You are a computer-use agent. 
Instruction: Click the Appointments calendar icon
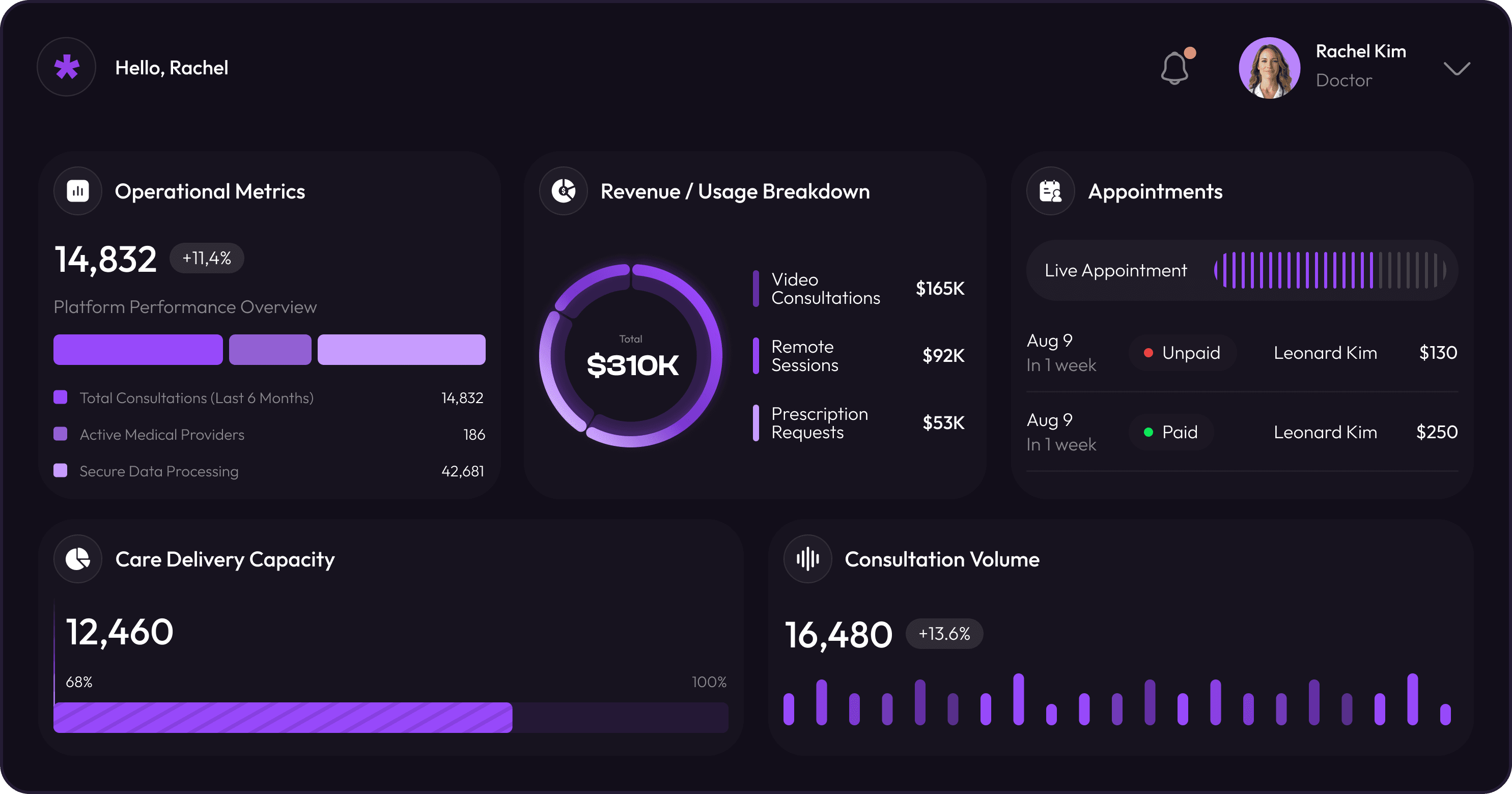1050,191
